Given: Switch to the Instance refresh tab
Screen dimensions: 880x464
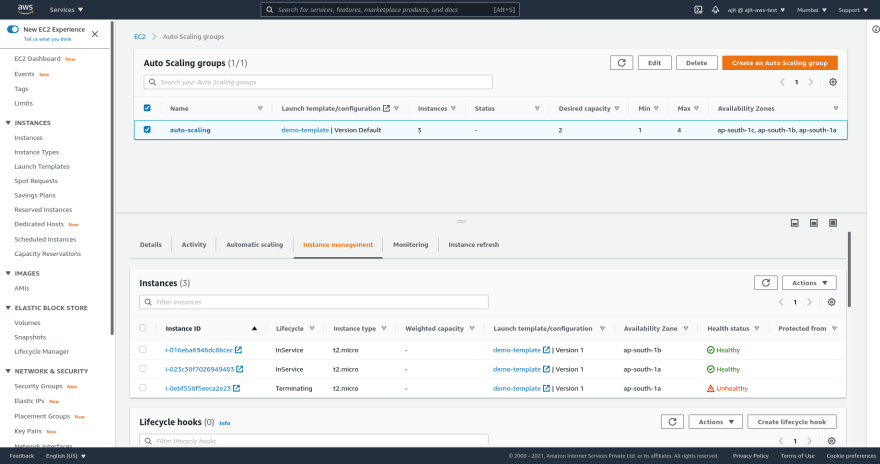Looking at the screenshot, I should click(x=474, y=245).
